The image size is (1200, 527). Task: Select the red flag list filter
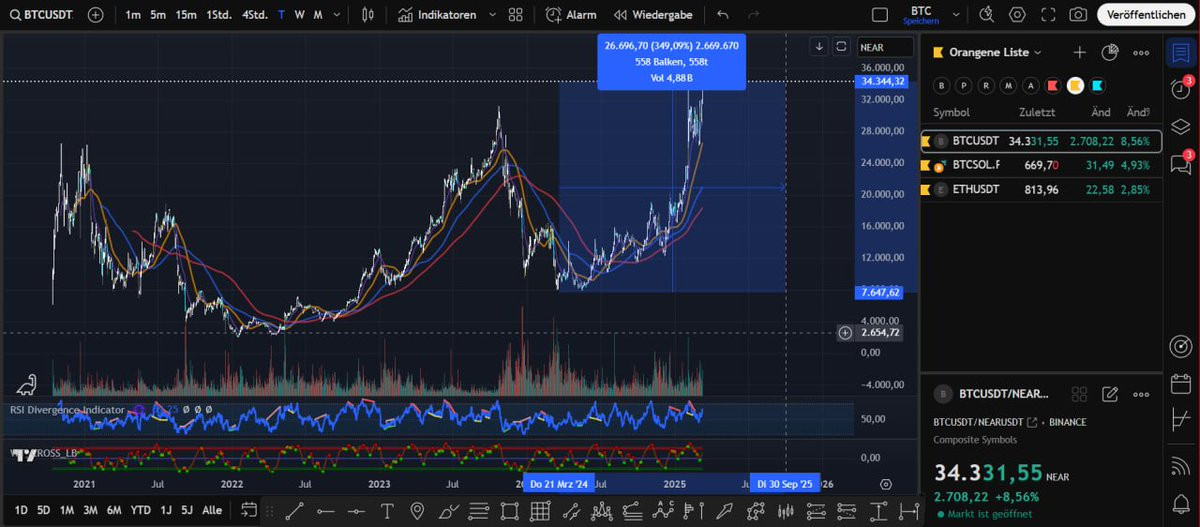(x=1051, y=85)
